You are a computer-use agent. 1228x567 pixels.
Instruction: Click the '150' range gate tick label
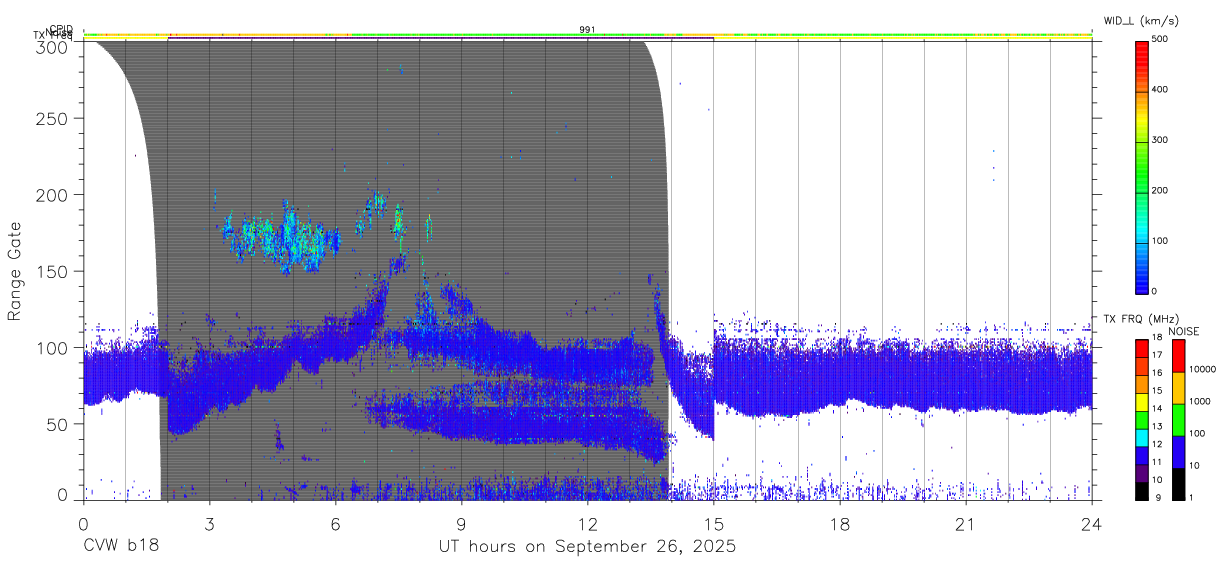[x=52, y=271]
